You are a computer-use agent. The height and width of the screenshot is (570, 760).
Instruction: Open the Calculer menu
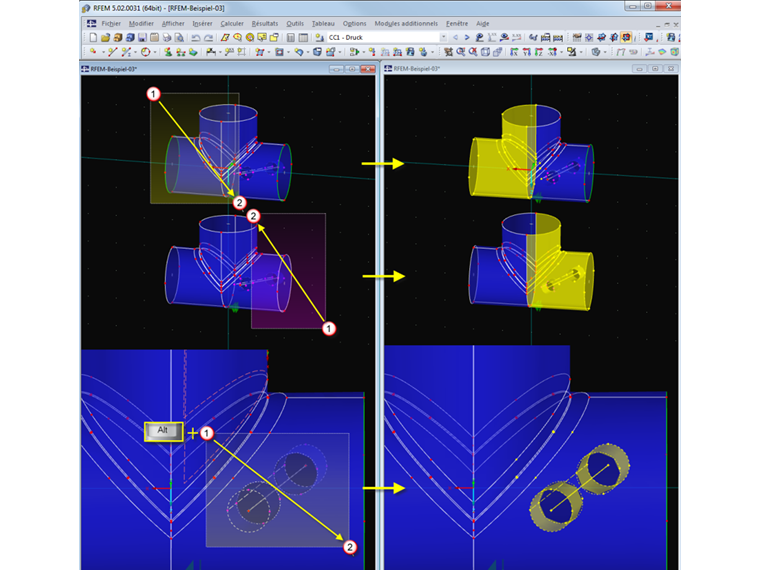(232, 23)
